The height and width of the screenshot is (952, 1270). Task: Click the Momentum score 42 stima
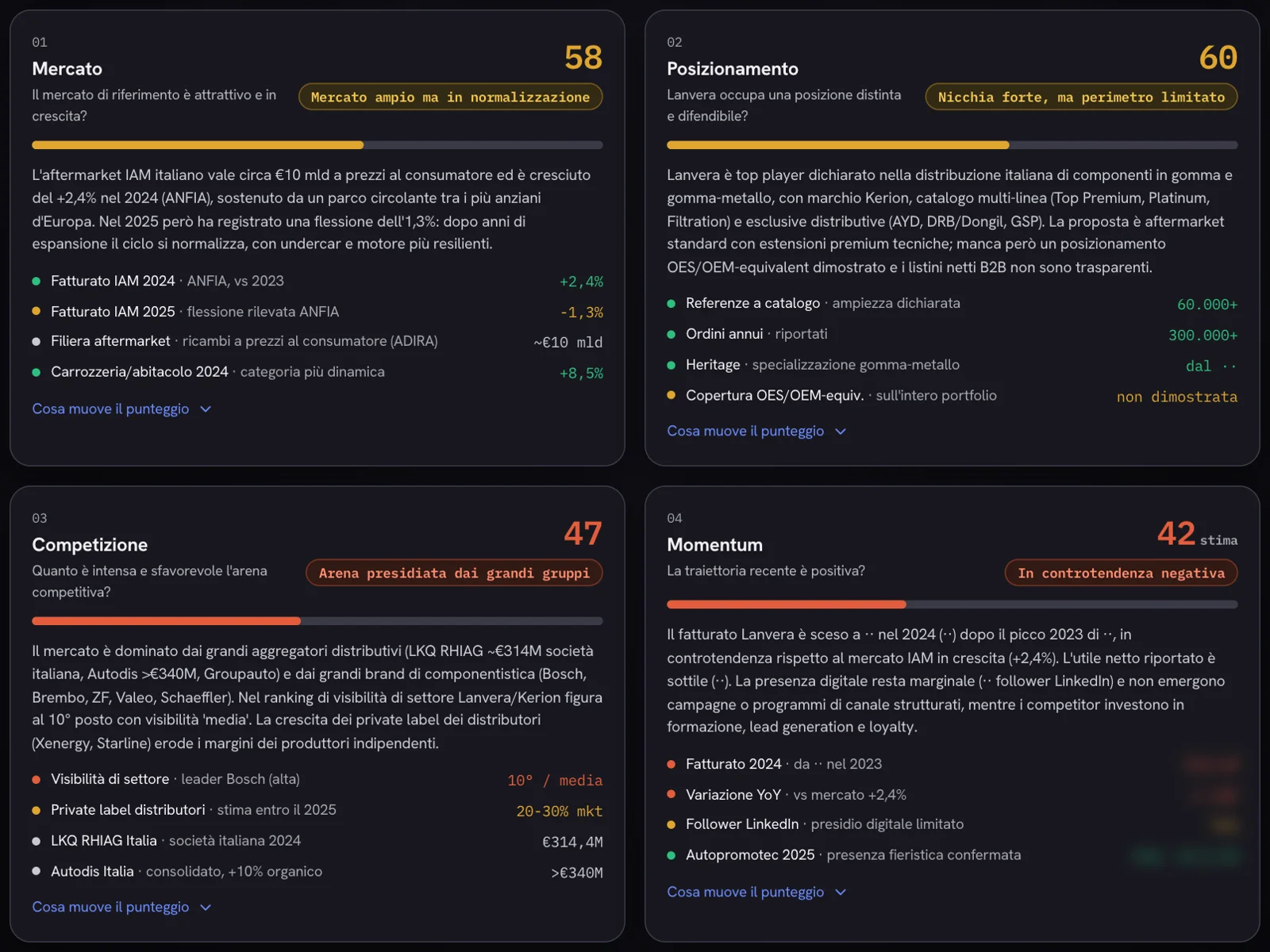pyautogui.click(x=1197, y=534)
